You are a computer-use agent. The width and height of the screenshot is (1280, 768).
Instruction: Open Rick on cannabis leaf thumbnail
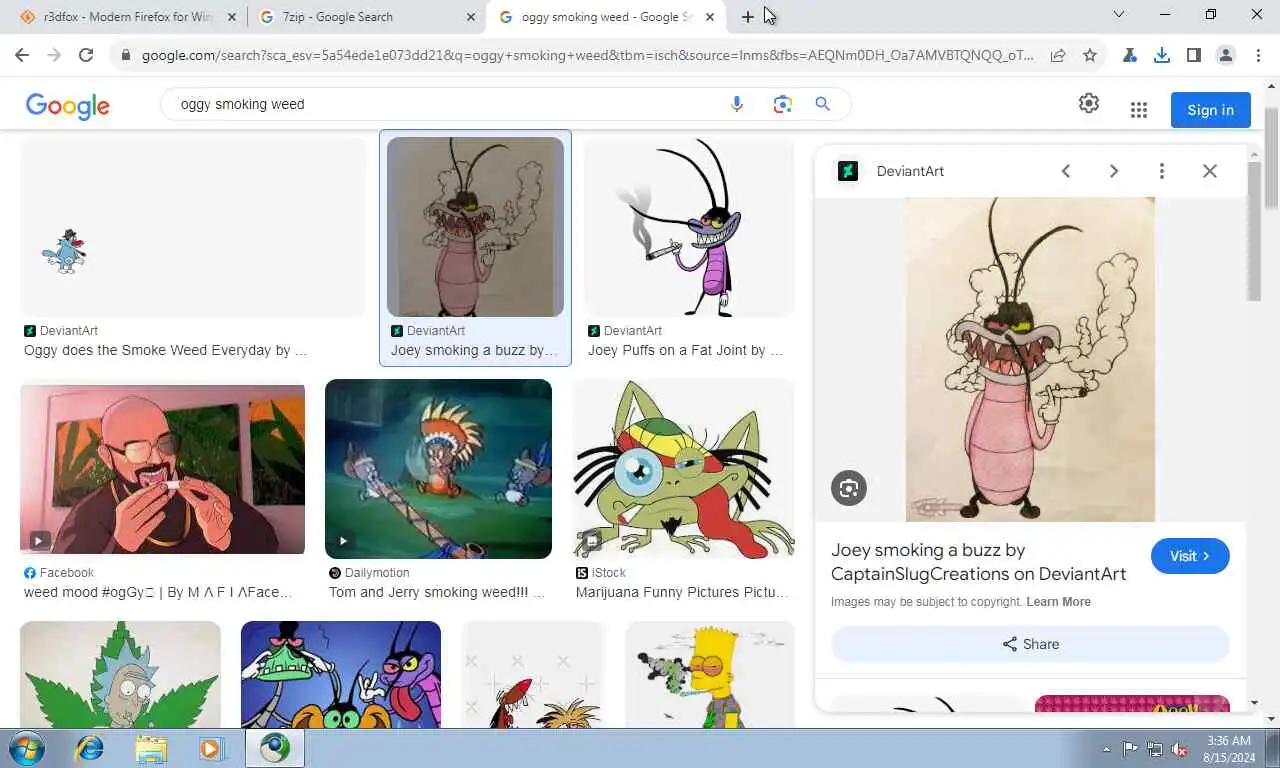tap(120, 674)
